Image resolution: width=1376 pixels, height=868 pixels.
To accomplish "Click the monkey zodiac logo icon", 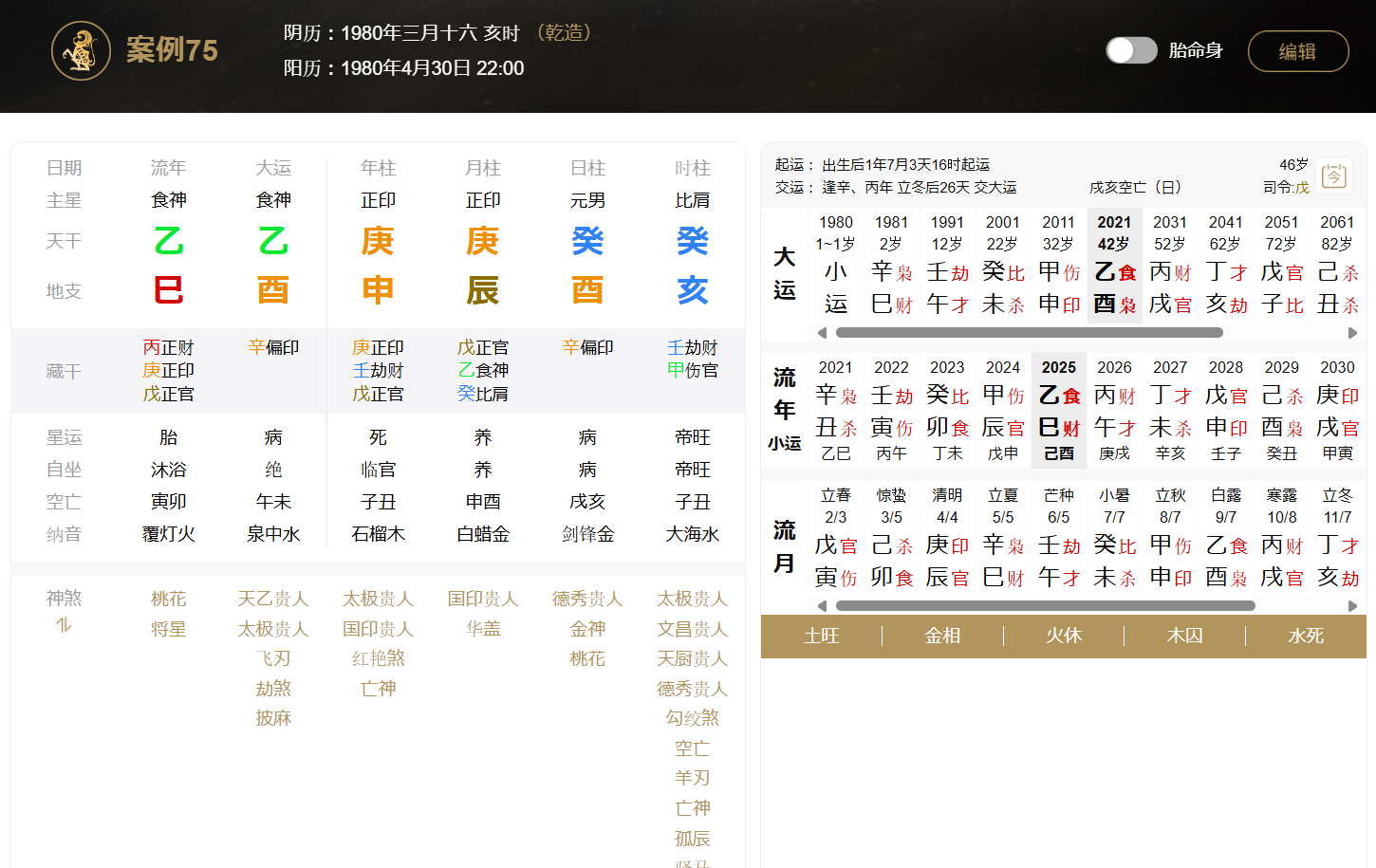I will tap(81, 51).
